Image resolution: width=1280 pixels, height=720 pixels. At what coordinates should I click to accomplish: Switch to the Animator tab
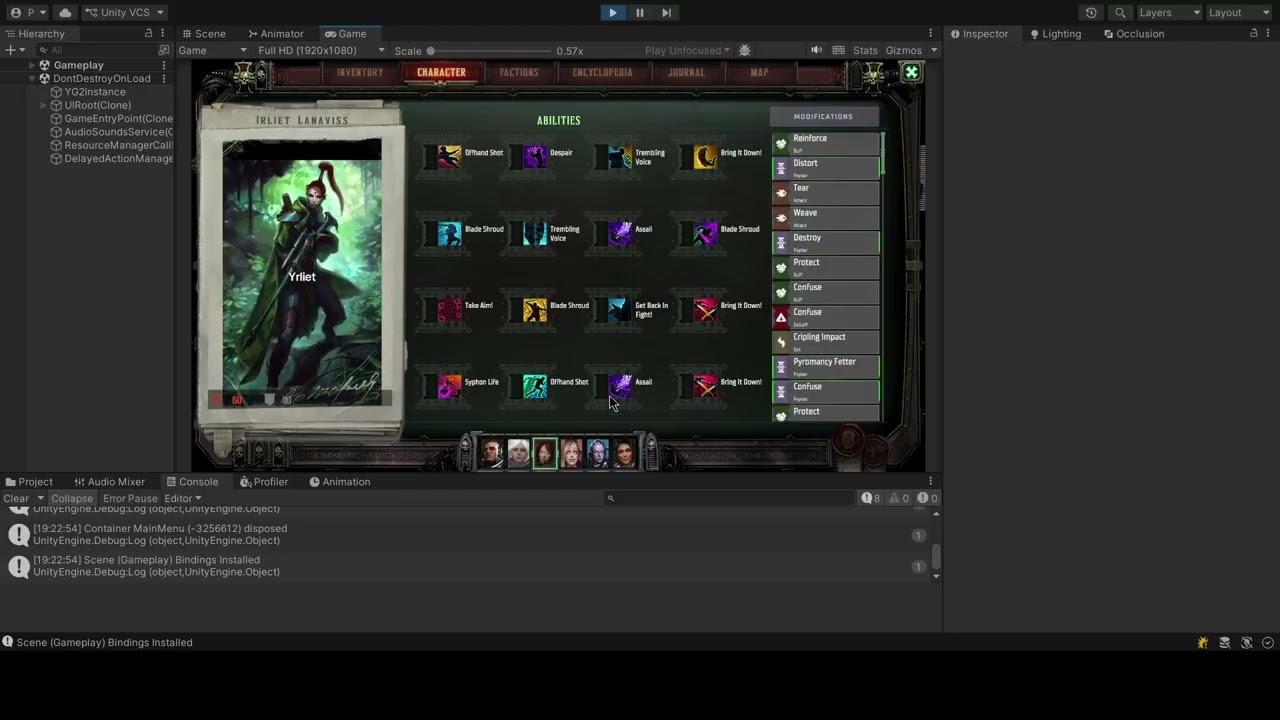(275, 34)
